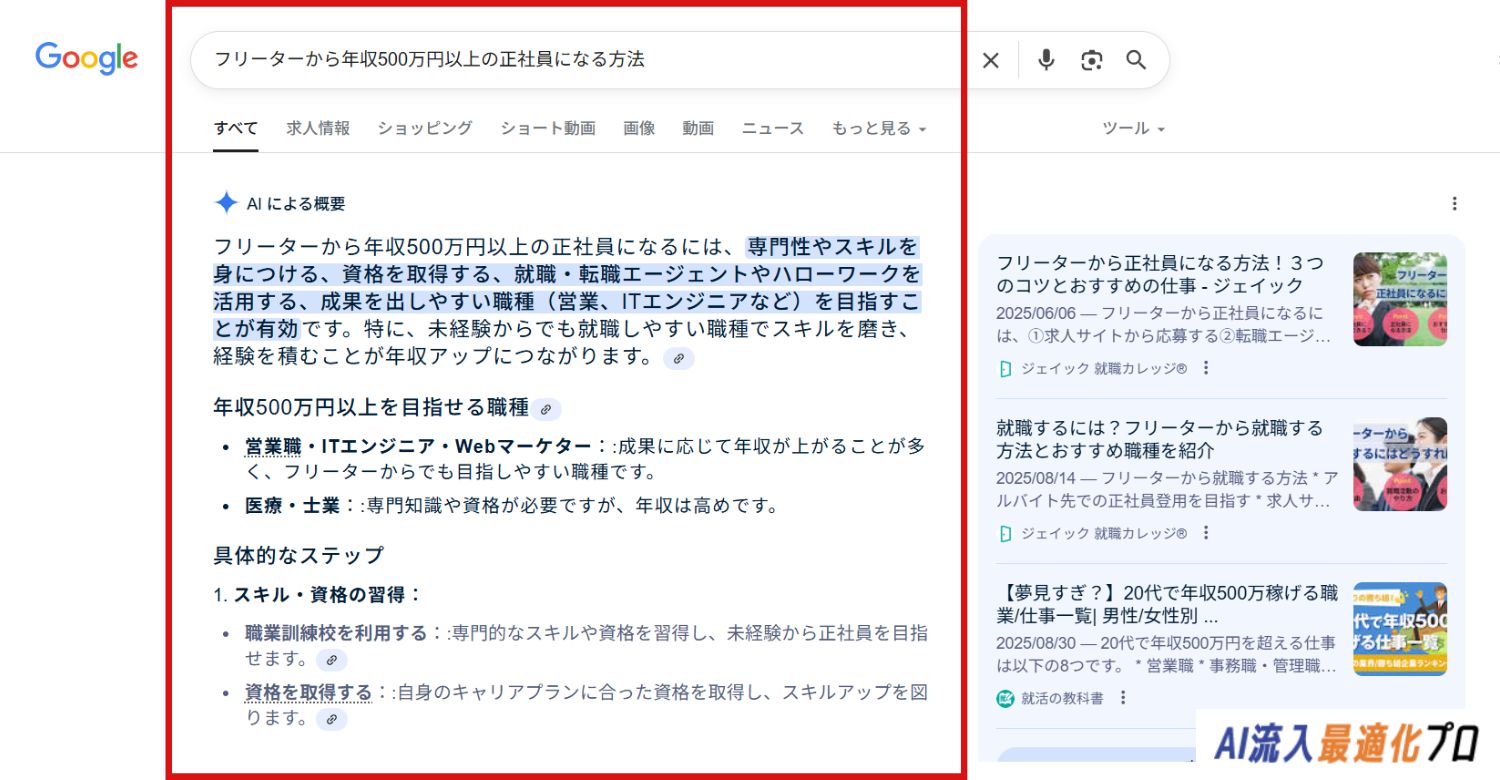Switch to the 求人情報 tab
This screenshot has width=1500, height=780.
(318, 128)
